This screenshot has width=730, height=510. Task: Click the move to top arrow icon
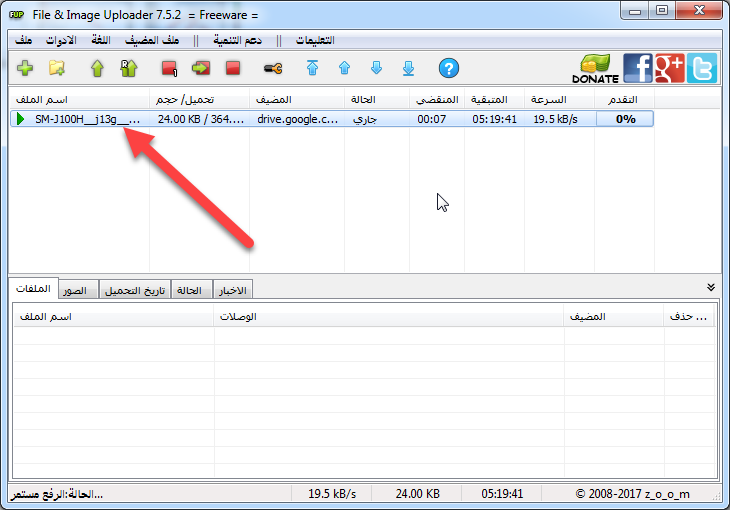[x=312, y=68]
